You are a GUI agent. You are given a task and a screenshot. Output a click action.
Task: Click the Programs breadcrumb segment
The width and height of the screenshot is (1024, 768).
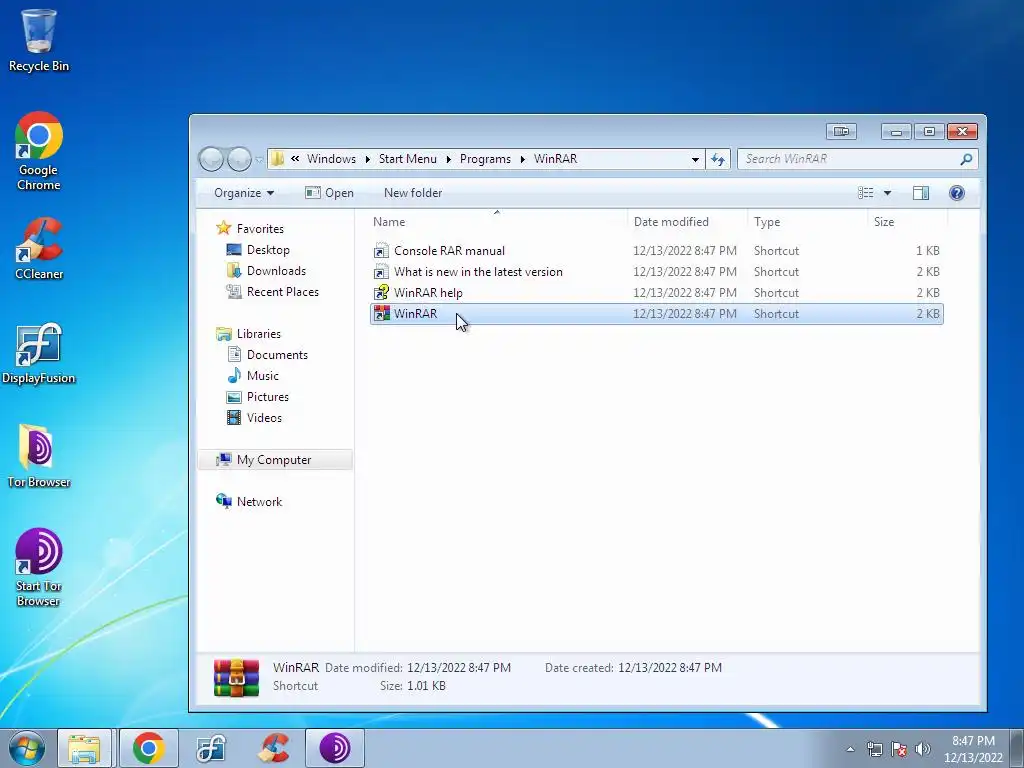point(485,159)
